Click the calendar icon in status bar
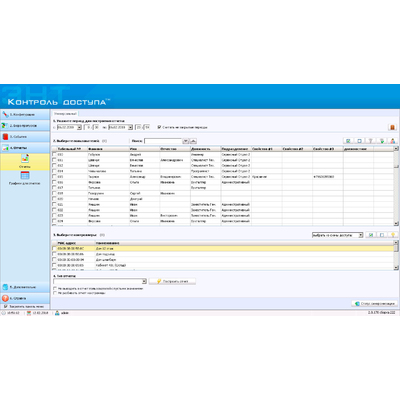The height and width of the screenshot is (400, 400). 29,313
